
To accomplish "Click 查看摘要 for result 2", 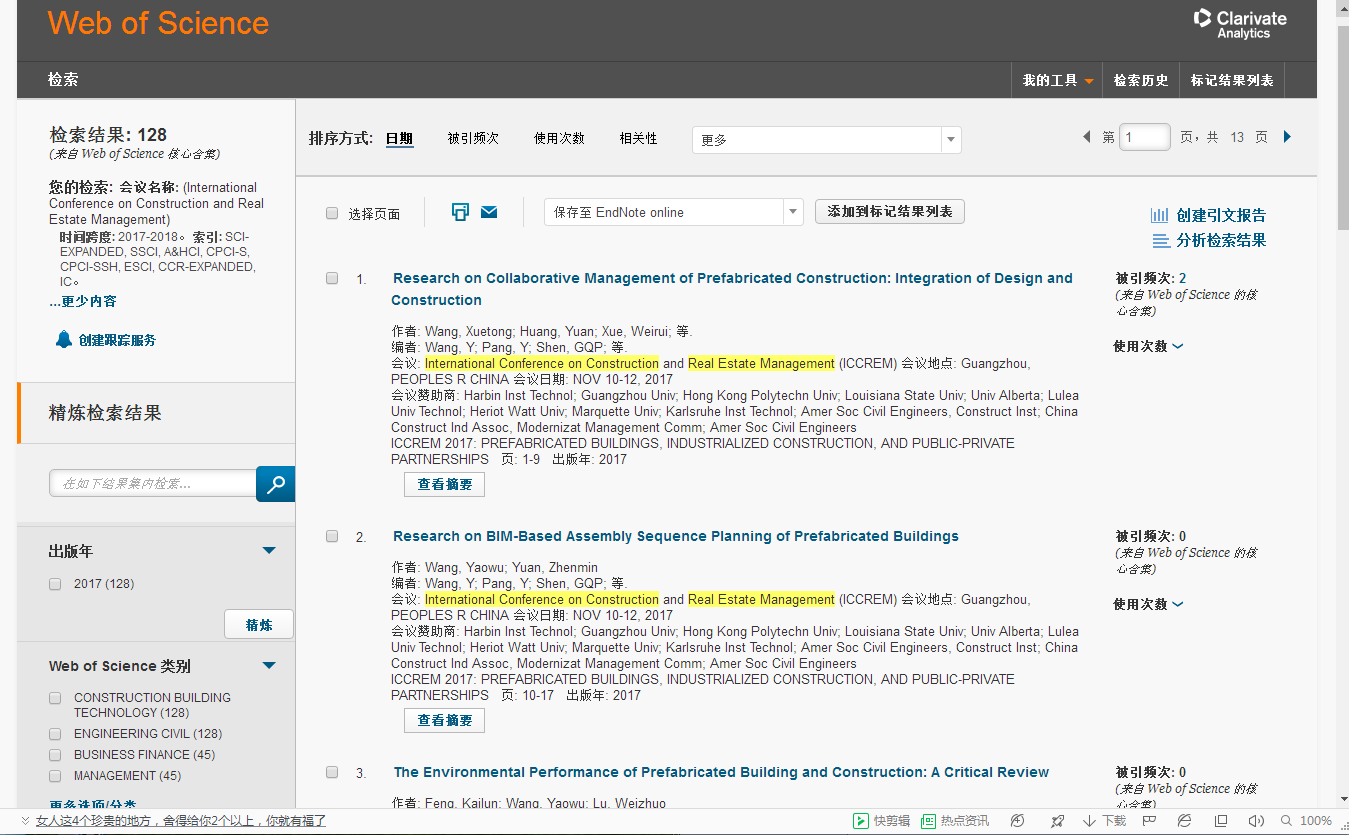I will [x=444, y=721].
